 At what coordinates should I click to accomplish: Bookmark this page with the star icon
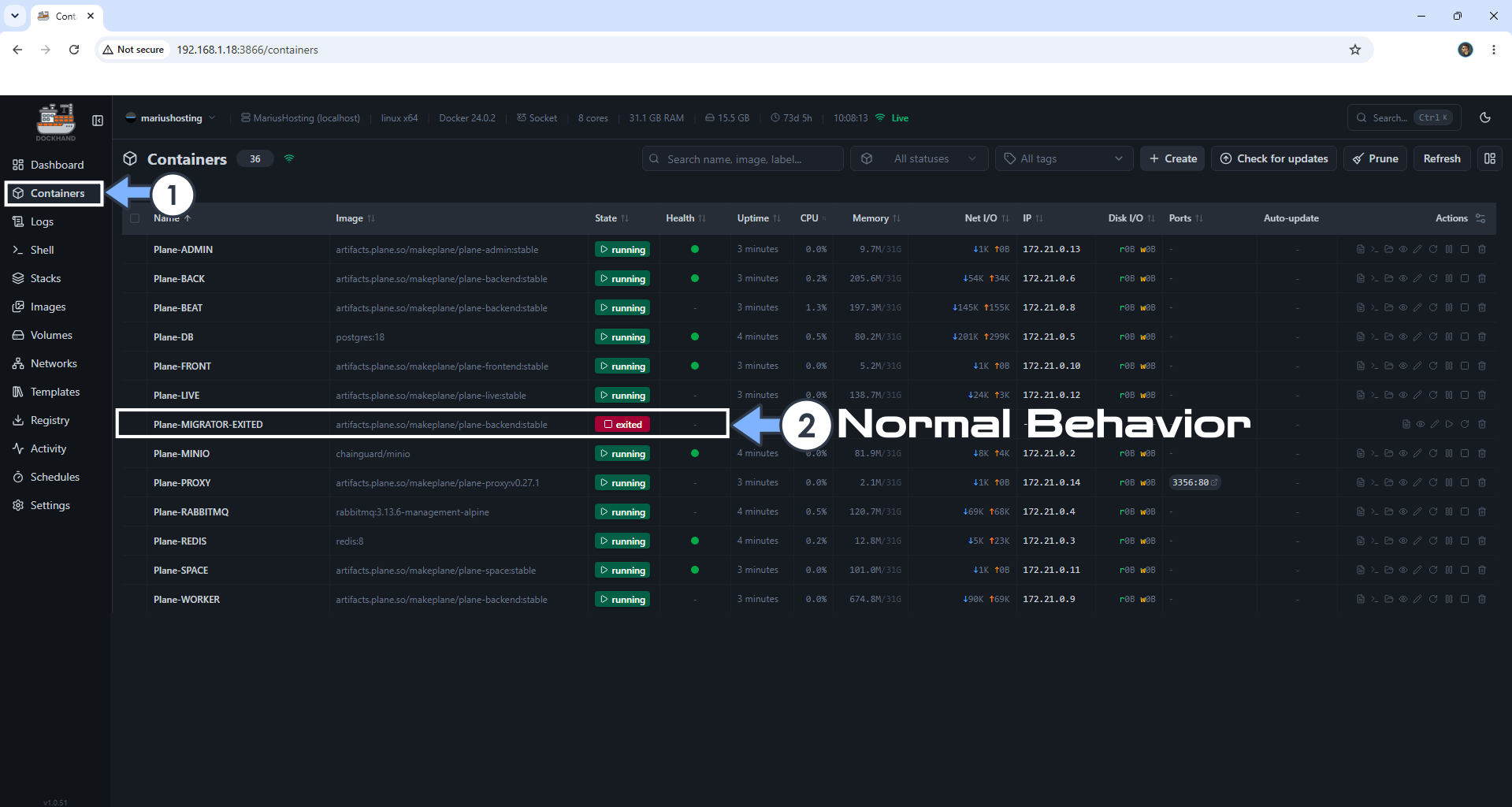point(1355,50)
